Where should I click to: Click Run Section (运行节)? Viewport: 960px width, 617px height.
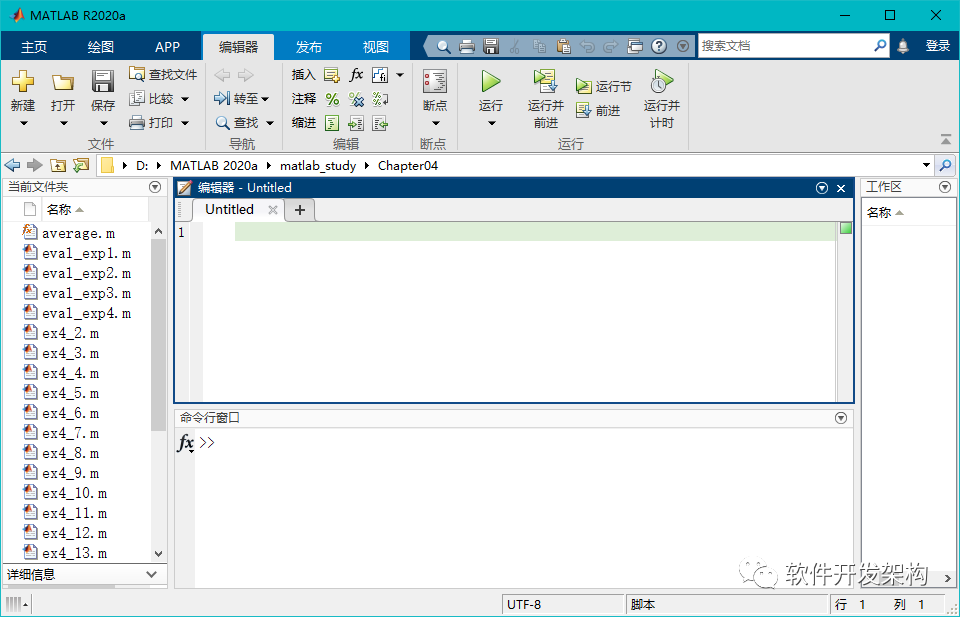pyautogui.click(x=604, y=86)
